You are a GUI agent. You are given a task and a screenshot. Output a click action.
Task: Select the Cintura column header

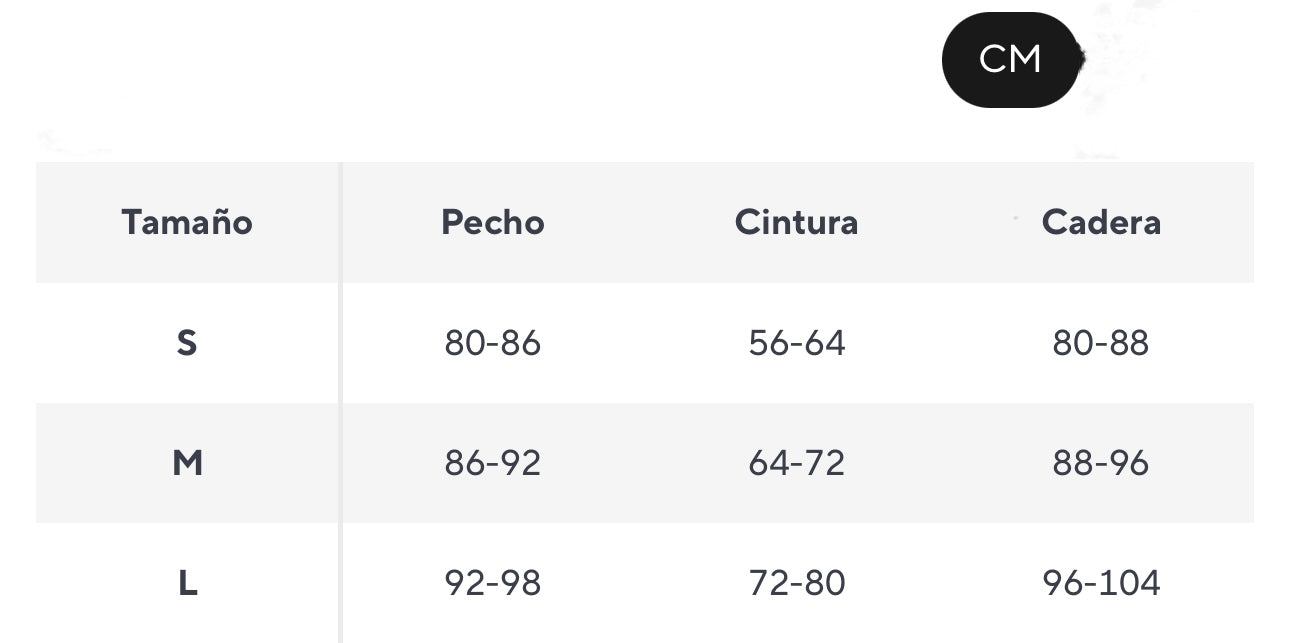[796, 222]
